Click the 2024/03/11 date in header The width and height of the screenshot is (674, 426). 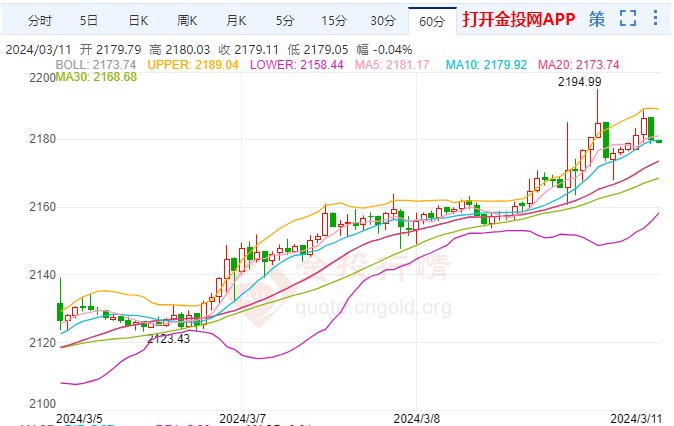[38, 49]
